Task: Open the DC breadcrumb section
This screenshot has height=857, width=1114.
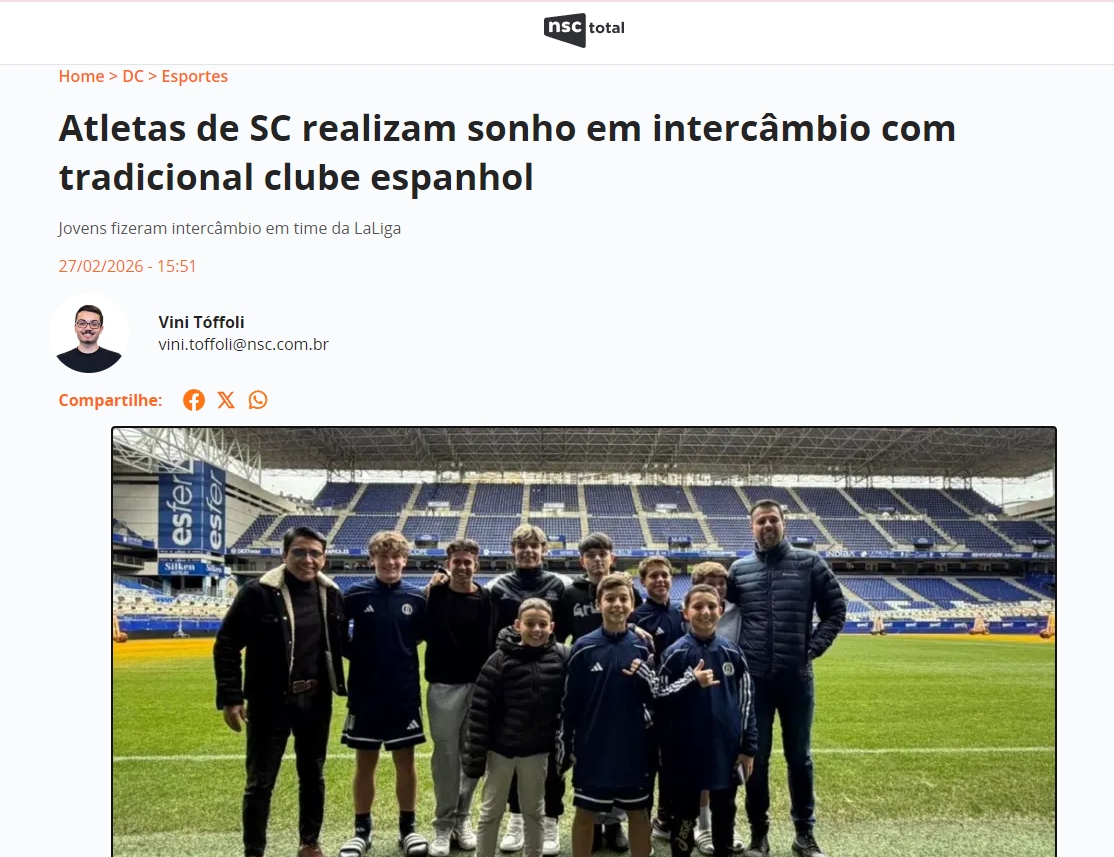Action: click(x=133, y=76)
